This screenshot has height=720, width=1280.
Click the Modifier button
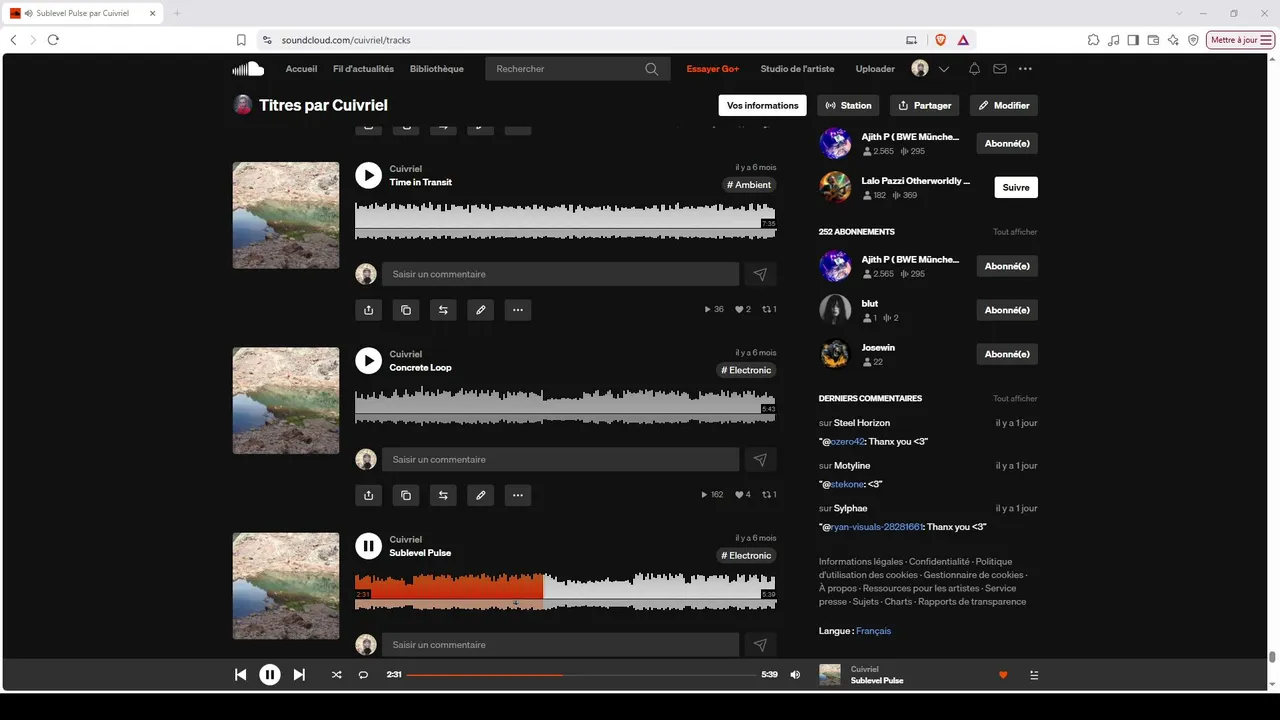[x=1004, y=105]
